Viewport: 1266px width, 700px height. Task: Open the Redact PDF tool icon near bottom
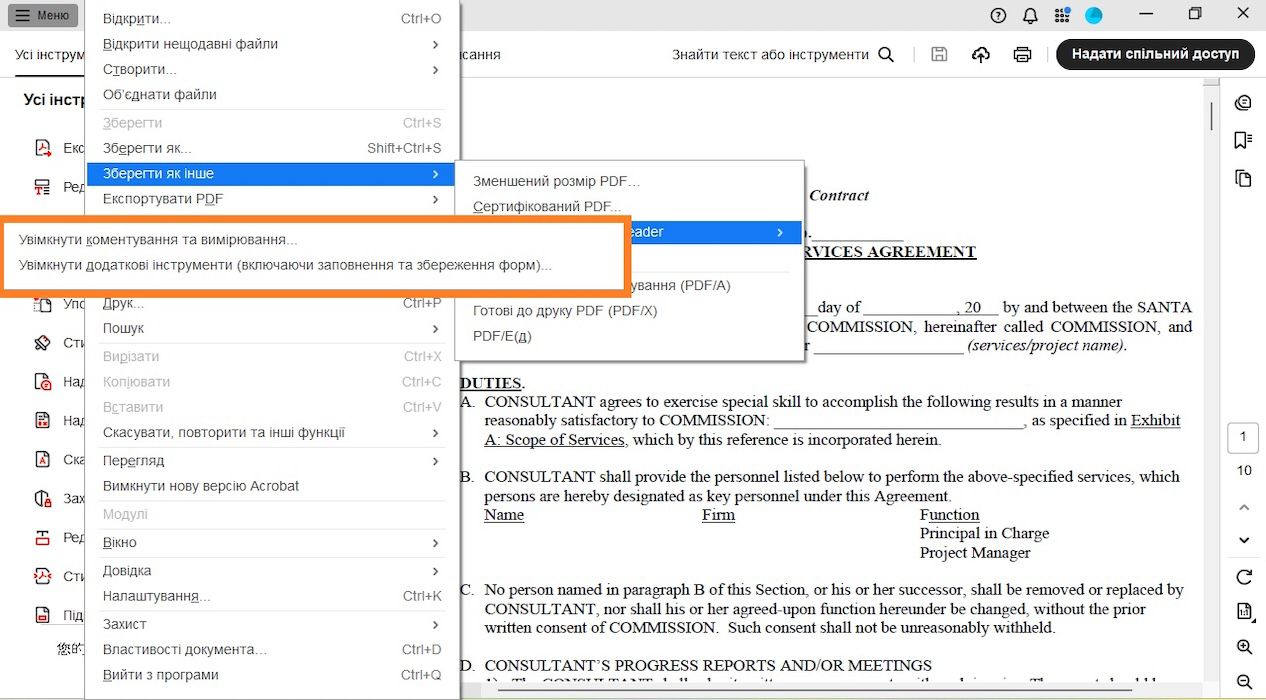pos(43,537)
